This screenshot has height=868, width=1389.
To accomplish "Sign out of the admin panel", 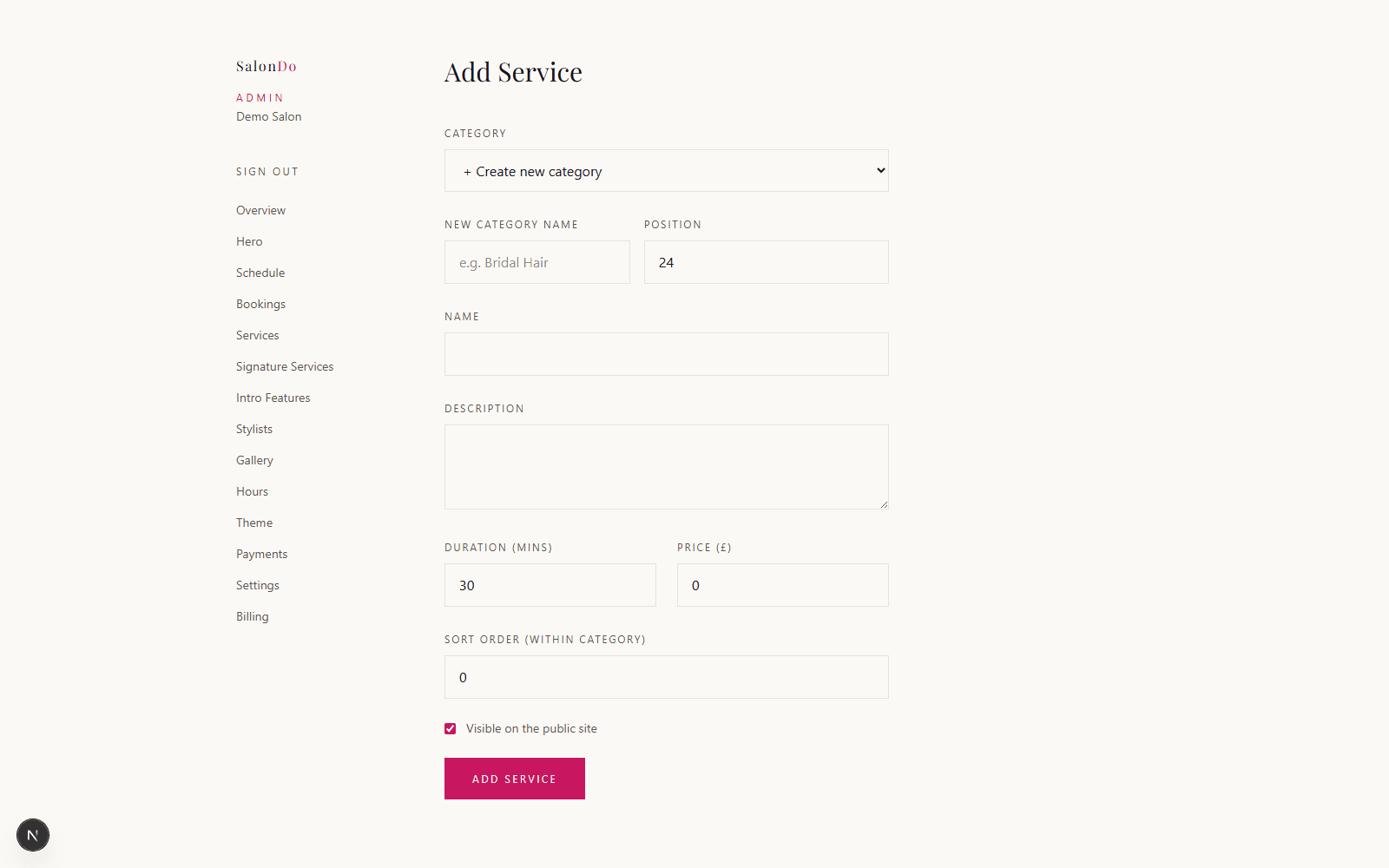I will [x=267, y=172].
